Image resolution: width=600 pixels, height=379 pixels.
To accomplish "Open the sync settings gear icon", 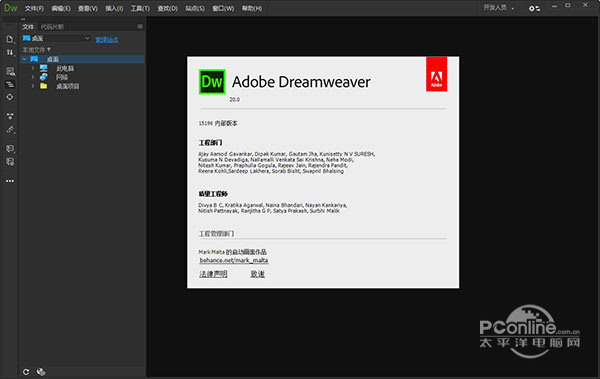I will pyautogui.click(x=535, y=8).
